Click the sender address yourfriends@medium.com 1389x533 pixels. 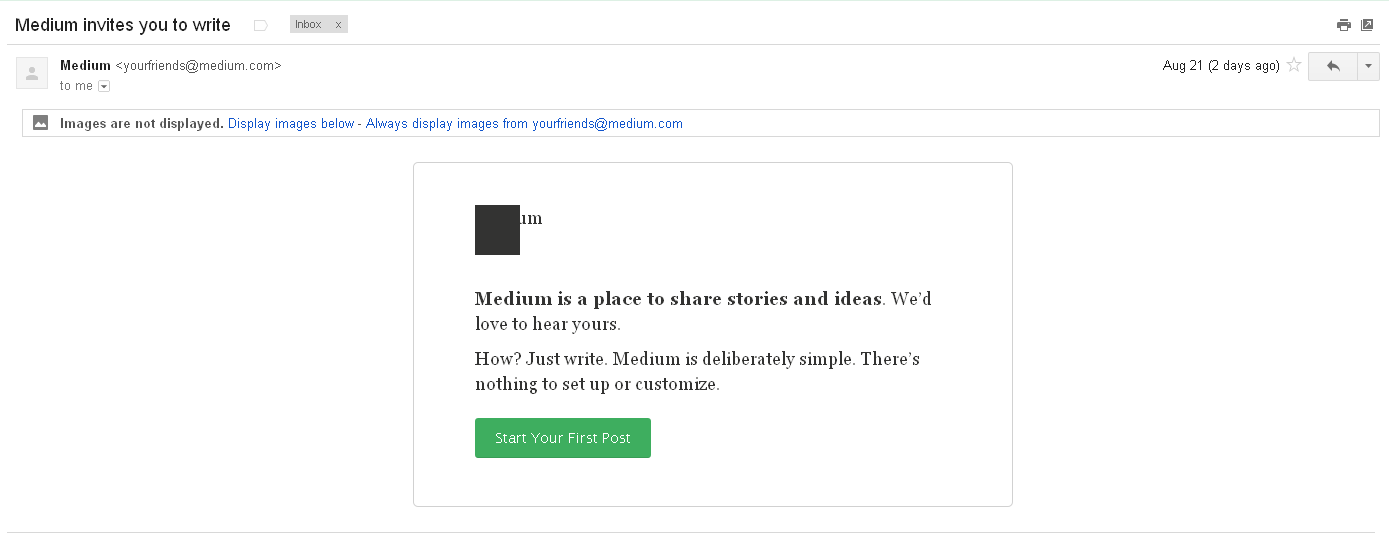pos(199,66)
